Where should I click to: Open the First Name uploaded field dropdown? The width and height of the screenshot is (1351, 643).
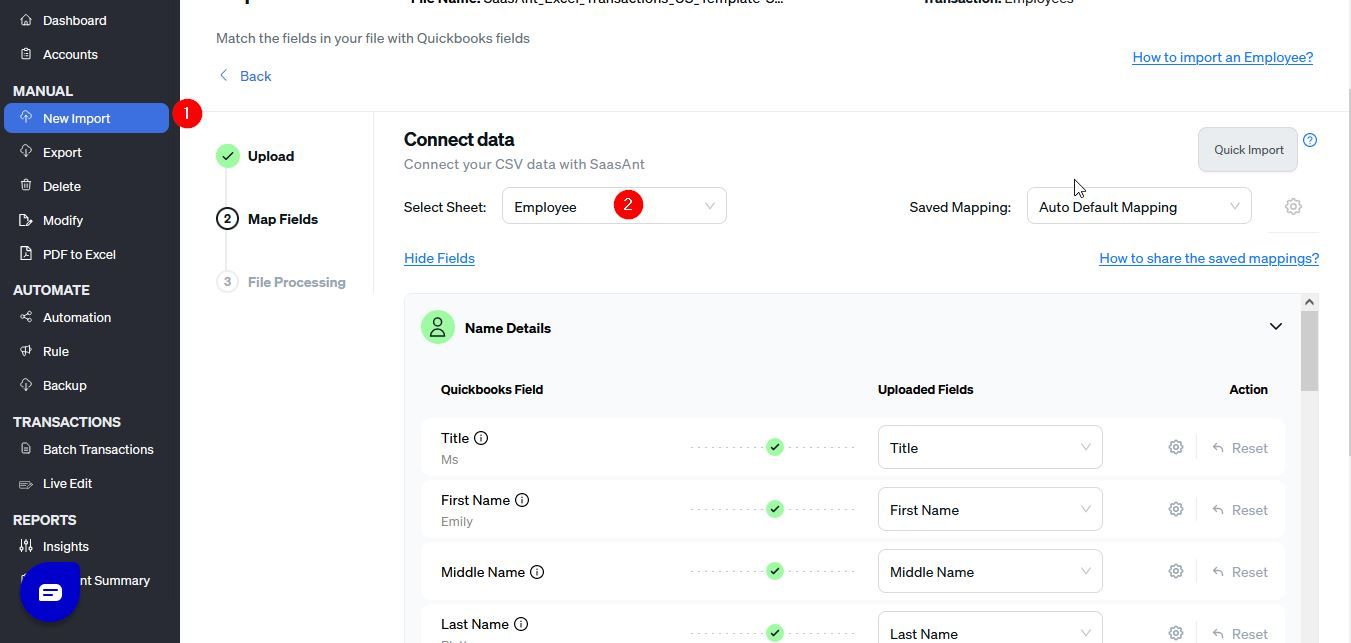(990, 509)
